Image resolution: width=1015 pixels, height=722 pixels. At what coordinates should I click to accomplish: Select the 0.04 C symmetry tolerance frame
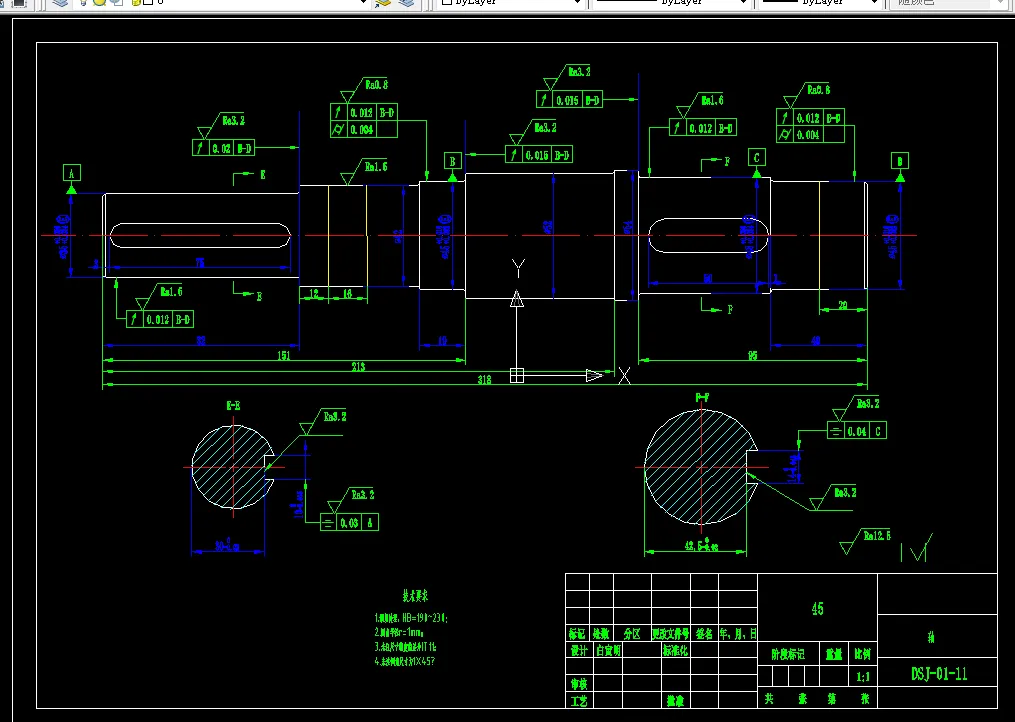click(x=857, y=431)
